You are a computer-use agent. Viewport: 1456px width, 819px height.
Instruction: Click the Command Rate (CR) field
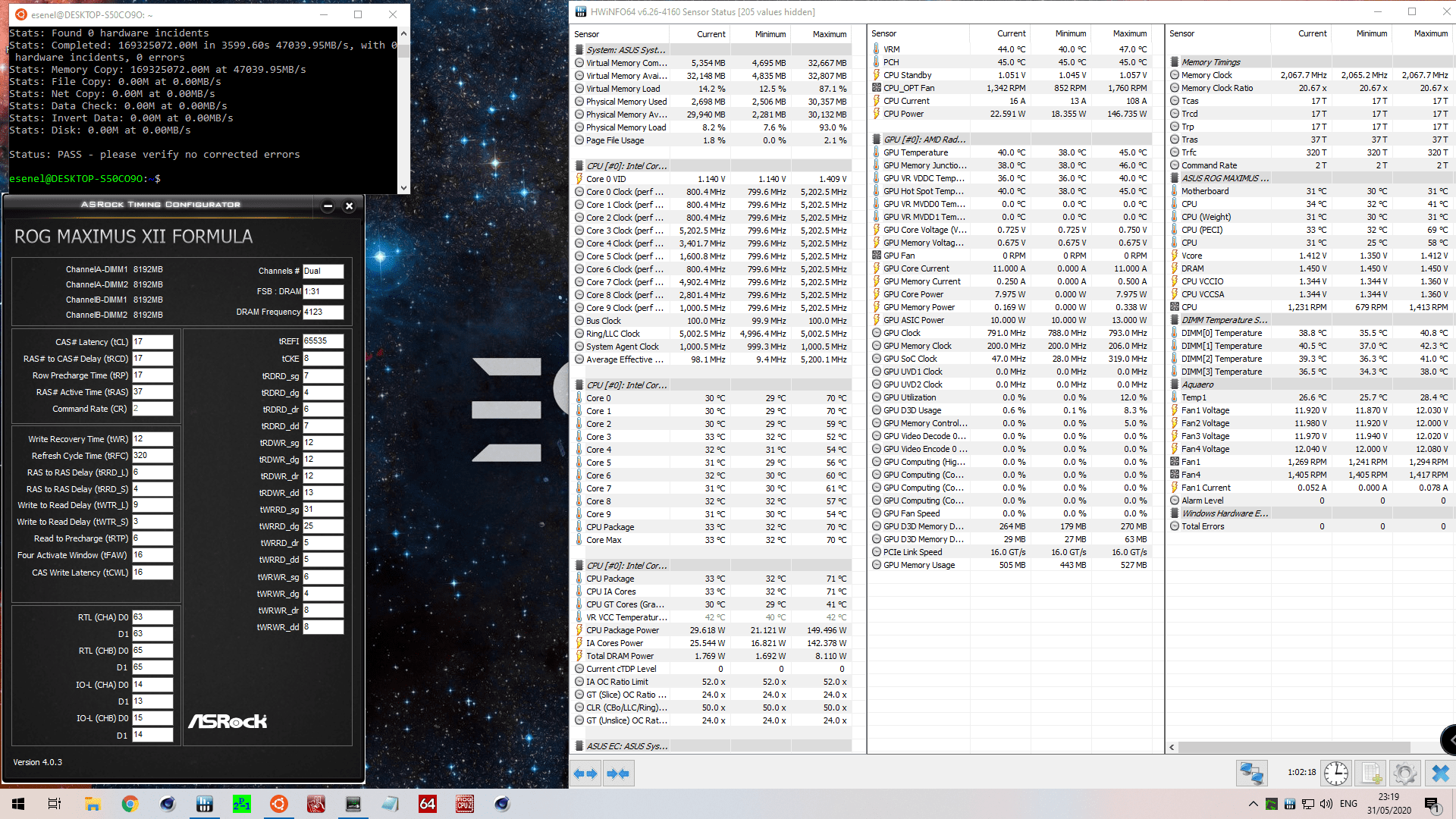pos(152,409)
